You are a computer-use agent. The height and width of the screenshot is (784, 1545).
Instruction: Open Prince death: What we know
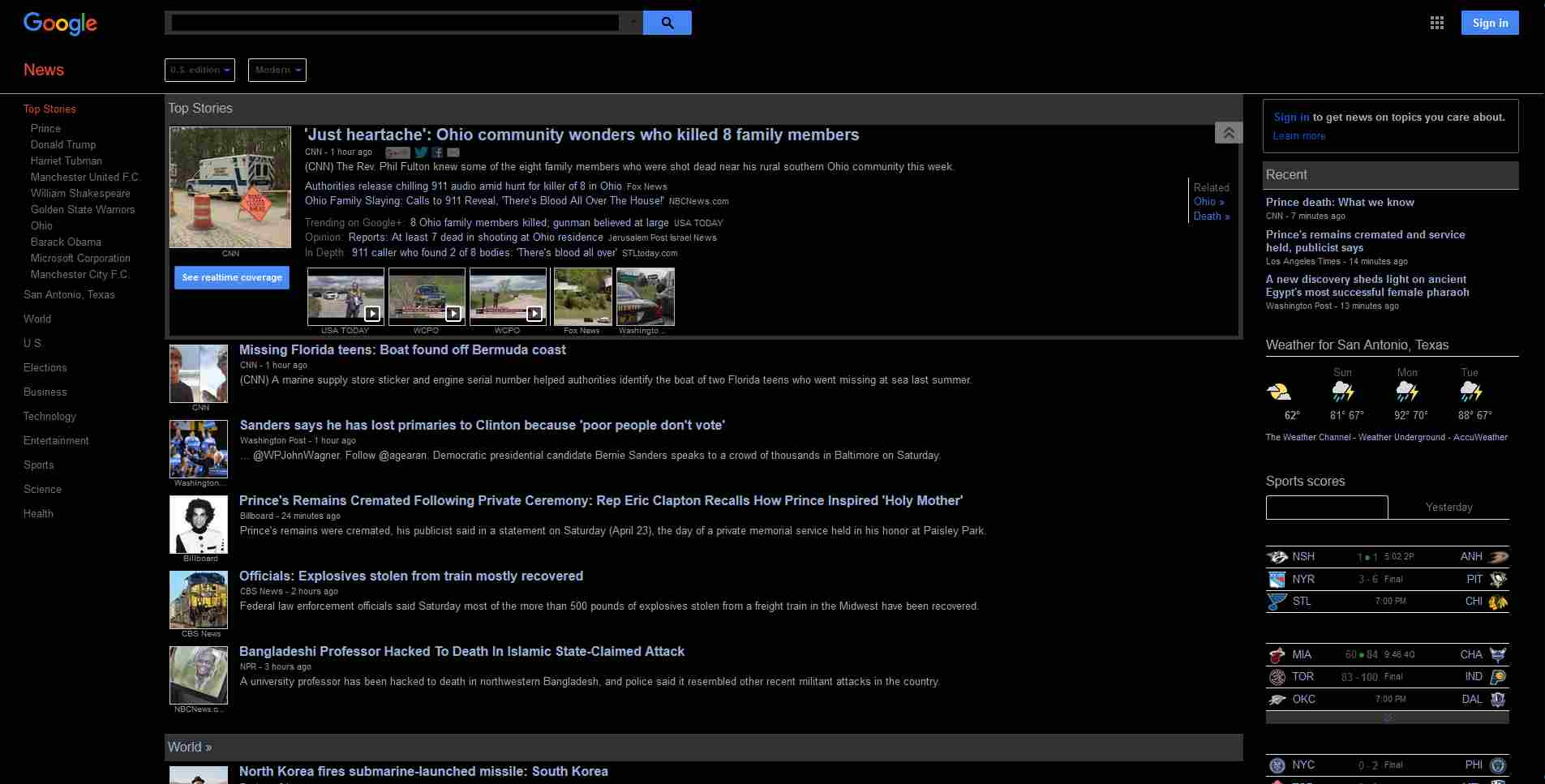tap(1340, 203)
